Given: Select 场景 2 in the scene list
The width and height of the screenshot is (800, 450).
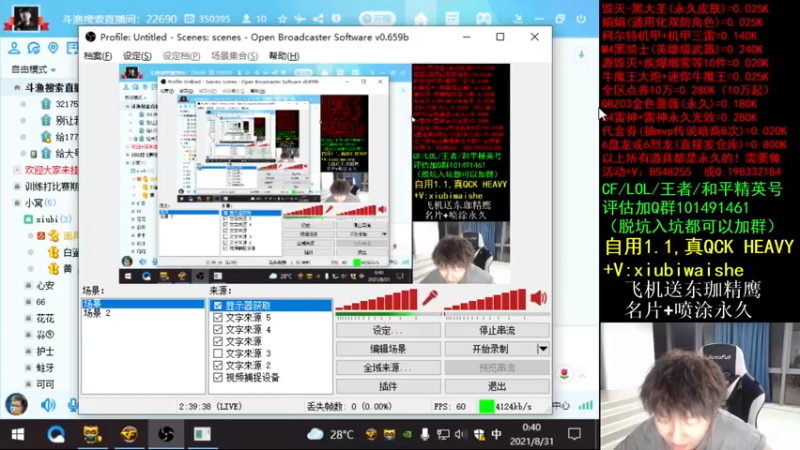Looking at the screenshot, I should point(97,313).
